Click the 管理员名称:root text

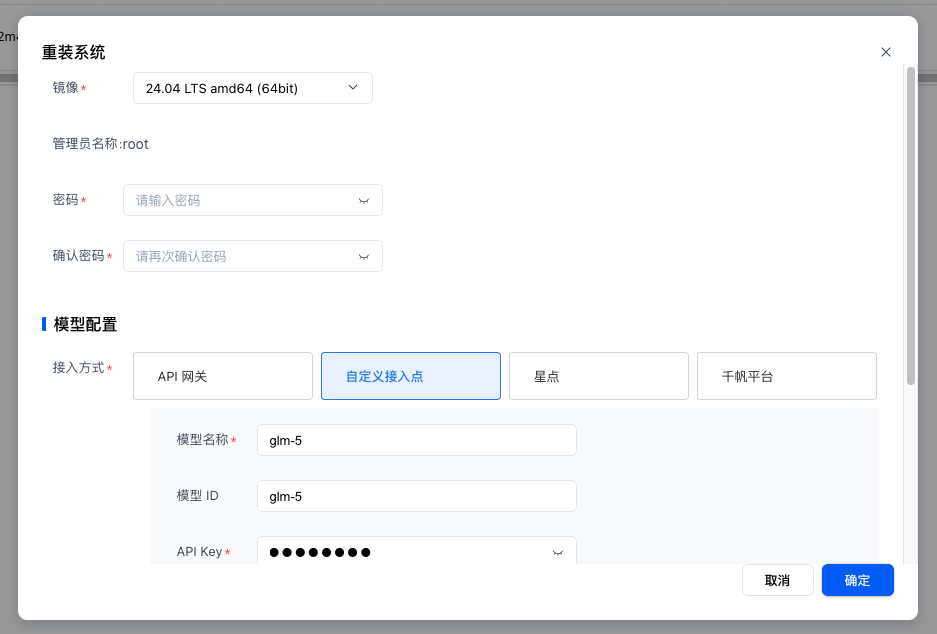point(100,144)
